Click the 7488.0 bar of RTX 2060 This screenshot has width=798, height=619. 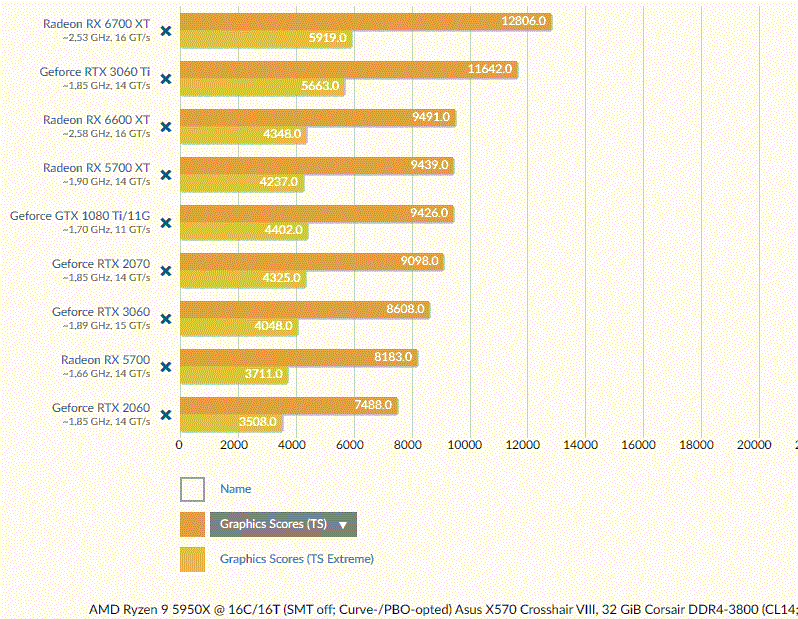click(289, 405)
